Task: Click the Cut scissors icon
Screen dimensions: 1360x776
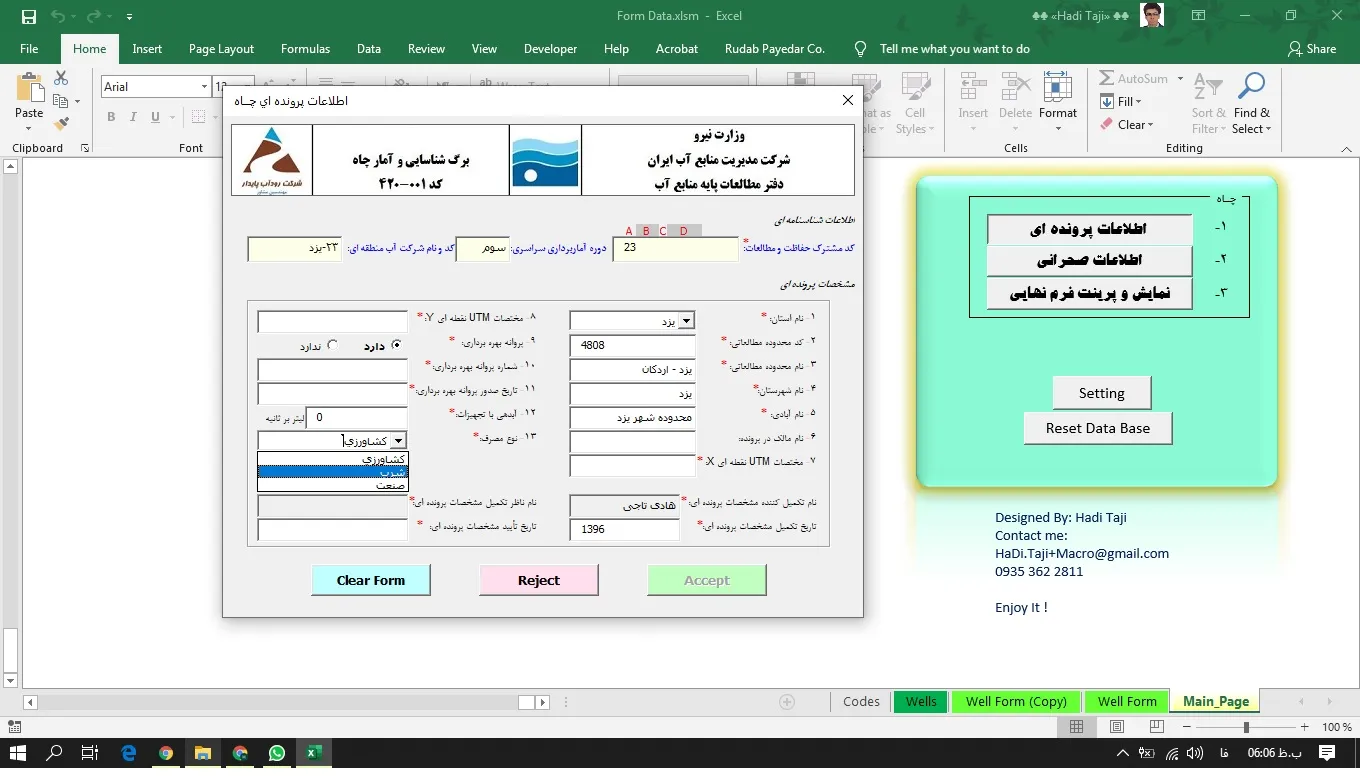Action: pos(61,78)
